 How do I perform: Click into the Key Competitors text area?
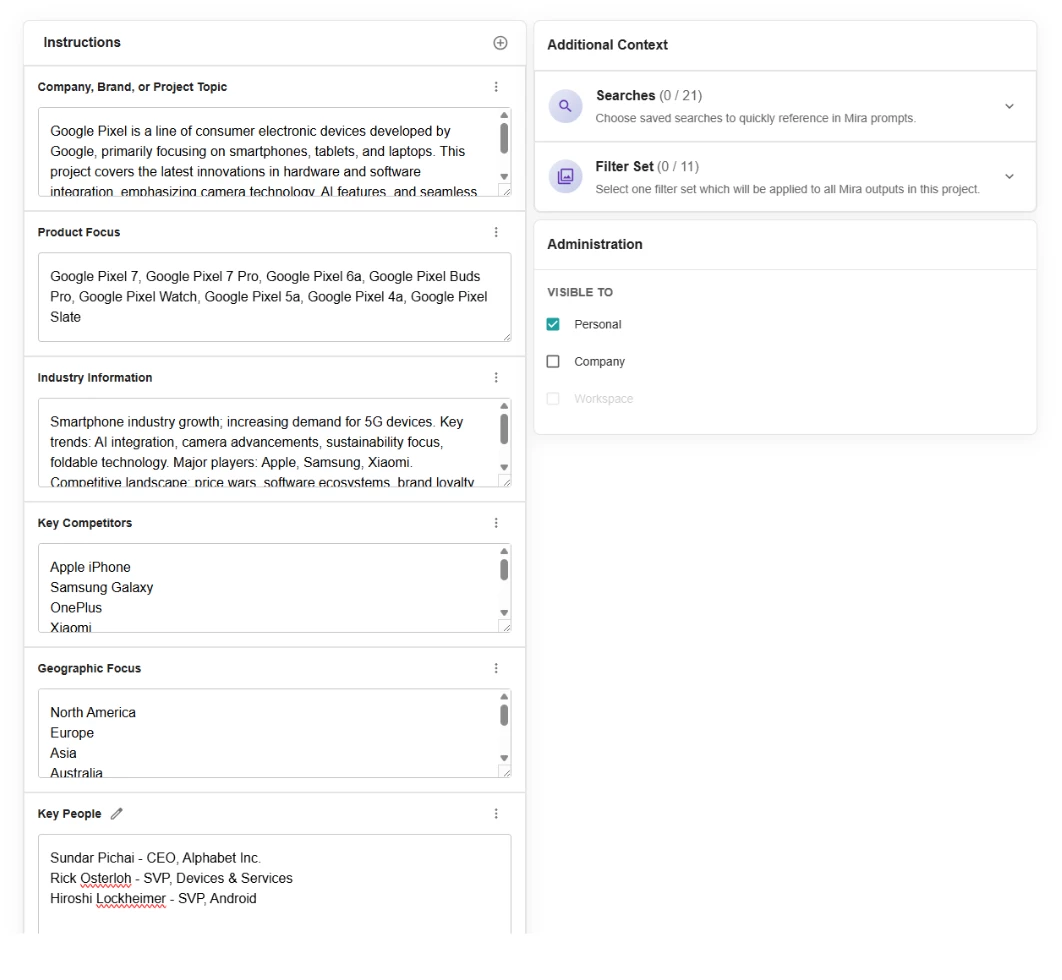pyautogui.click(x=274, y=588)
